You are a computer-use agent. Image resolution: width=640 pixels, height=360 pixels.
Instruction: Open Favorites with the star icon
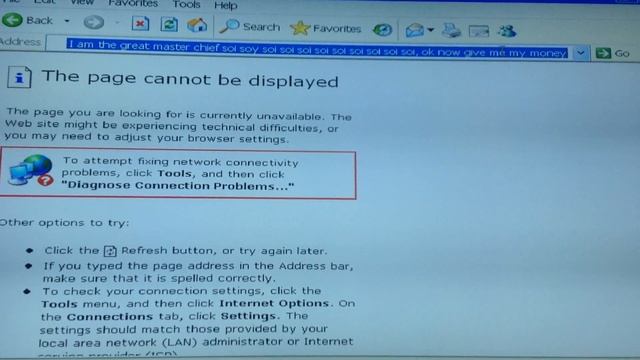click(300, 28)
